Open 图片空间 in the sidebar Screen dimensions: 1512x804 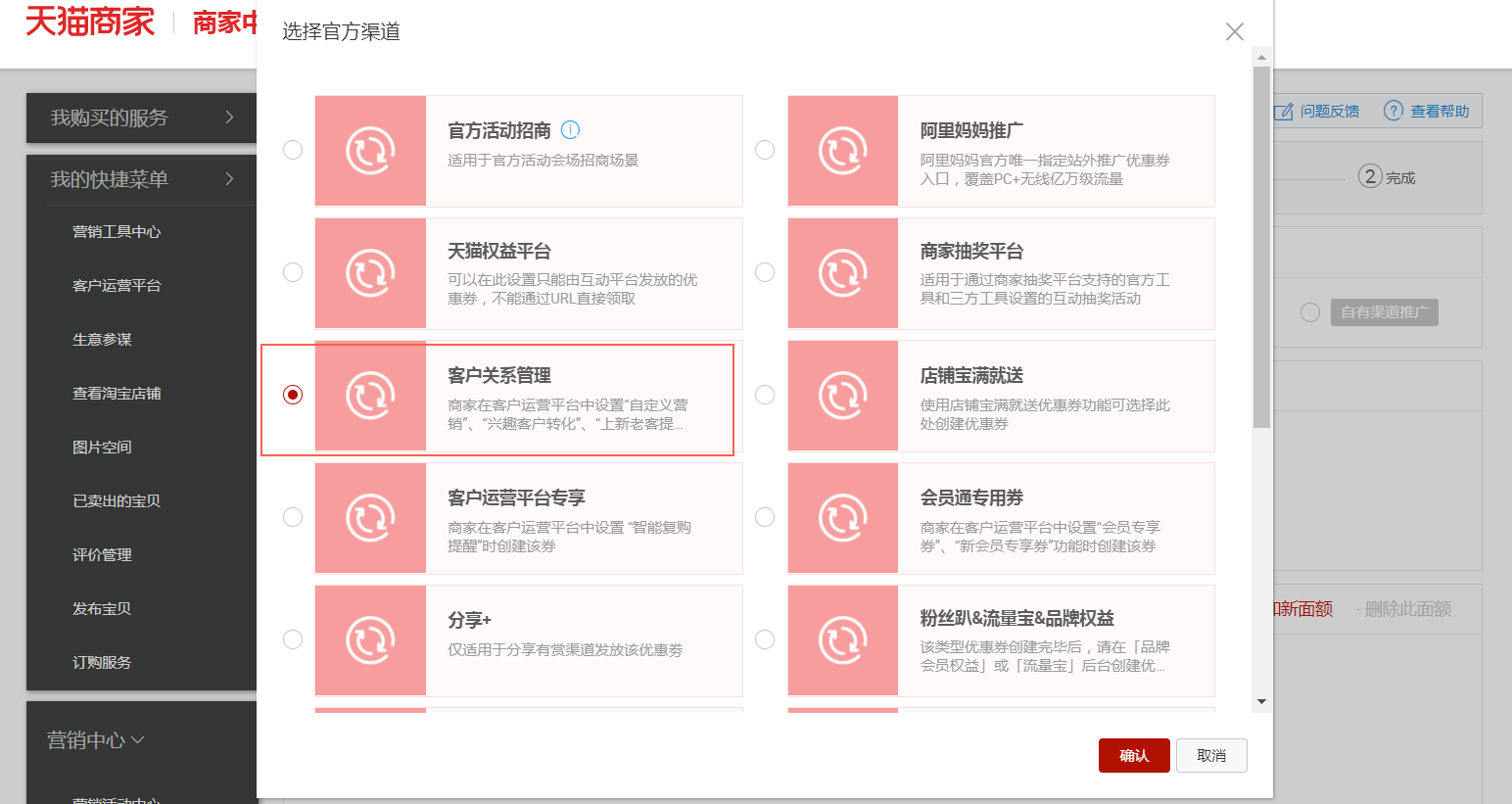click(102, 448)
